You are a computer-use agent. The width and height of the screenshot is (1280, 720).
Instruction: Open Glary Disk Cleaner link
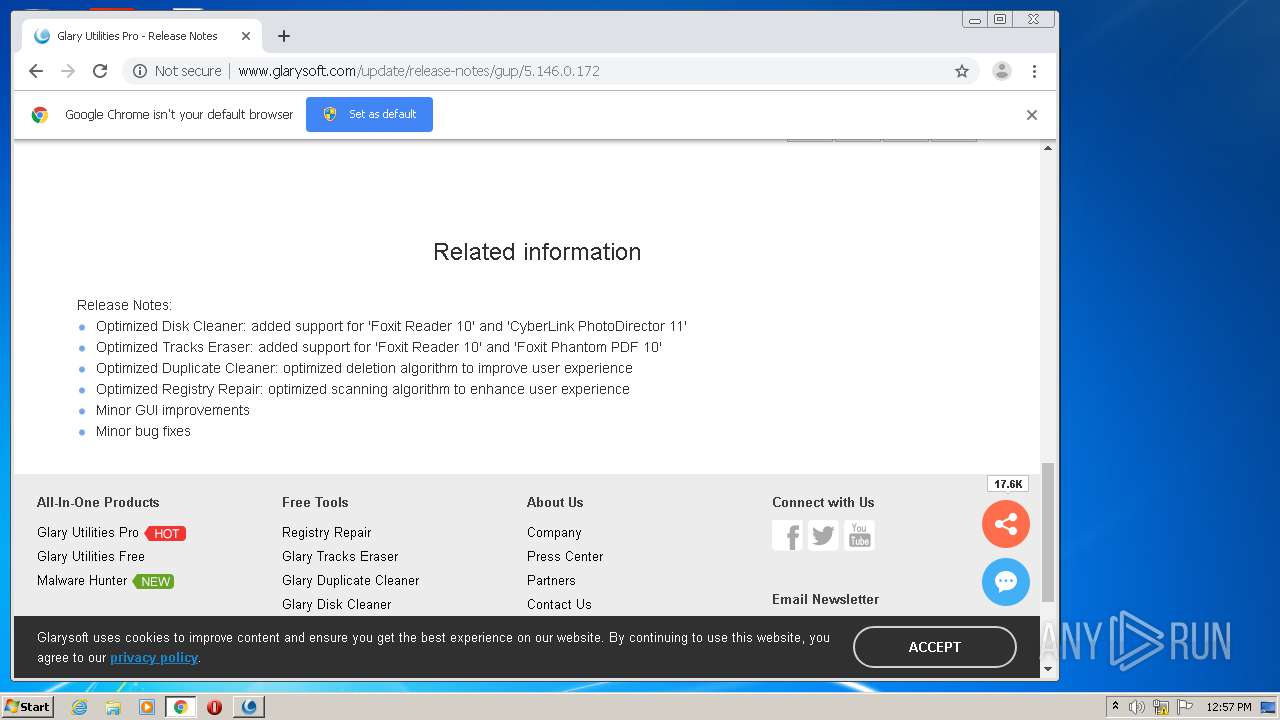coord(337,604)
